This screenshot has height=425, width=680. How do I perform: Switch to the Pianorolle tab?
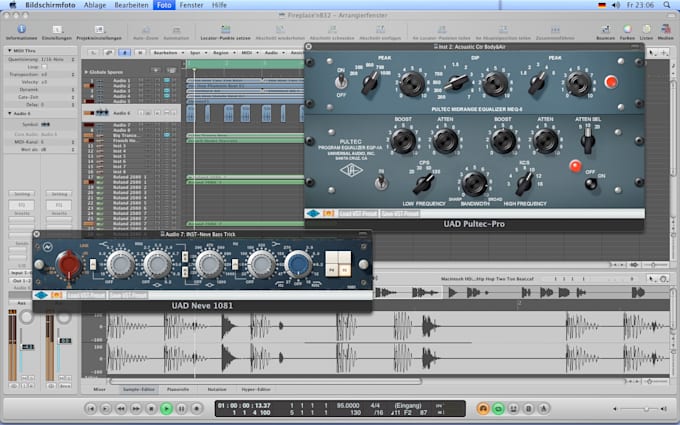(x=178, y=389)
